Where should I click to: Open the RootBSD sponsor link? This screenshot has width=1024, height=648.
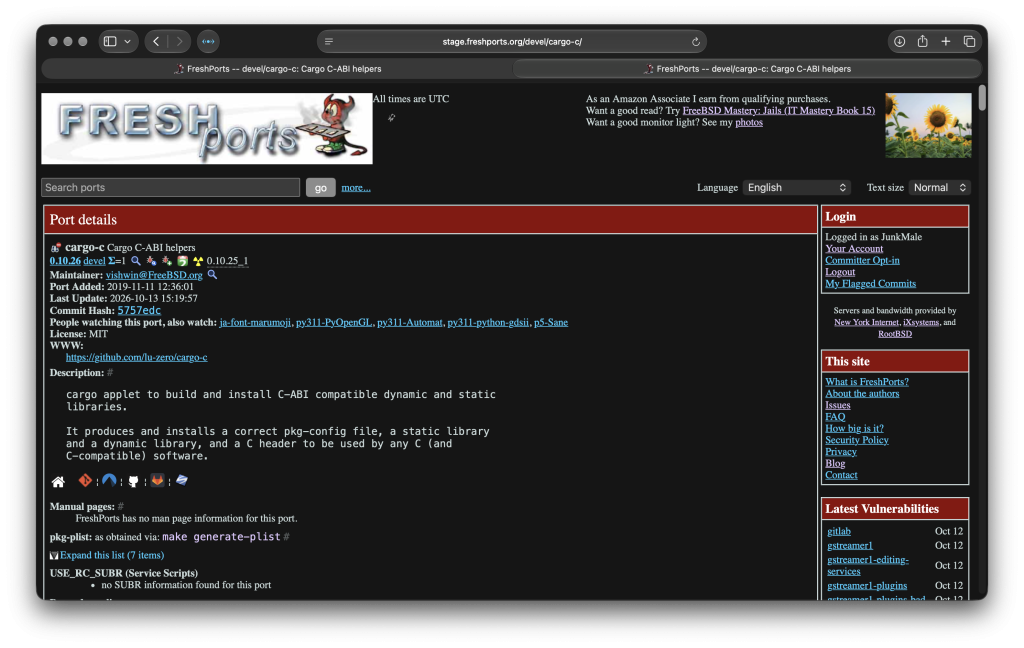click(895, 334)
